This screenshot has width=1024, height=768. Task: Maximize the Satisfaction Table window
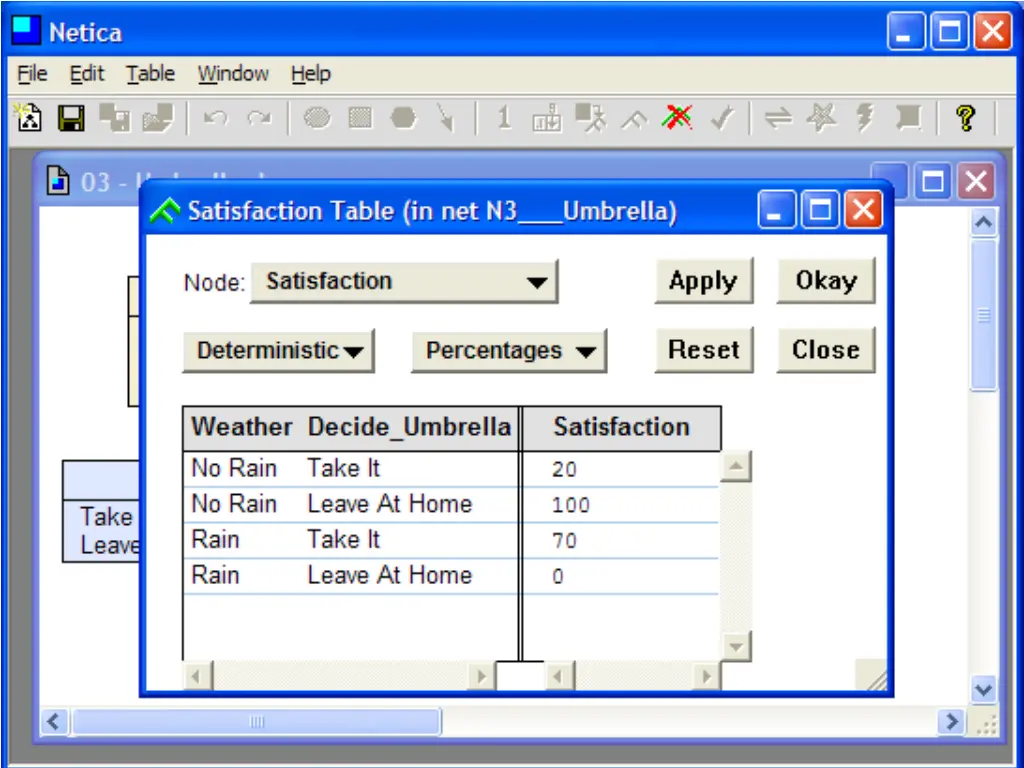(x=820, y=210)
